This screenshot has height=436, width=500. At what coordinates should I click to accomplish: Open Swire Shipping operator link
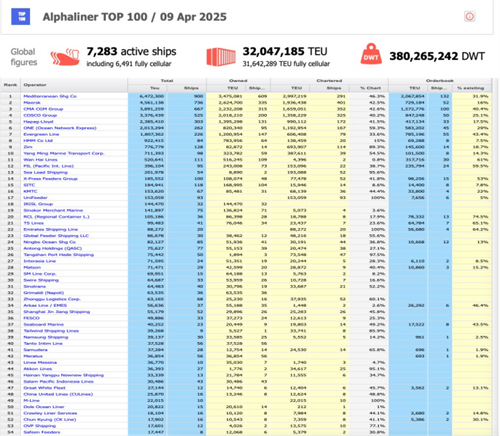click(41, 280)
